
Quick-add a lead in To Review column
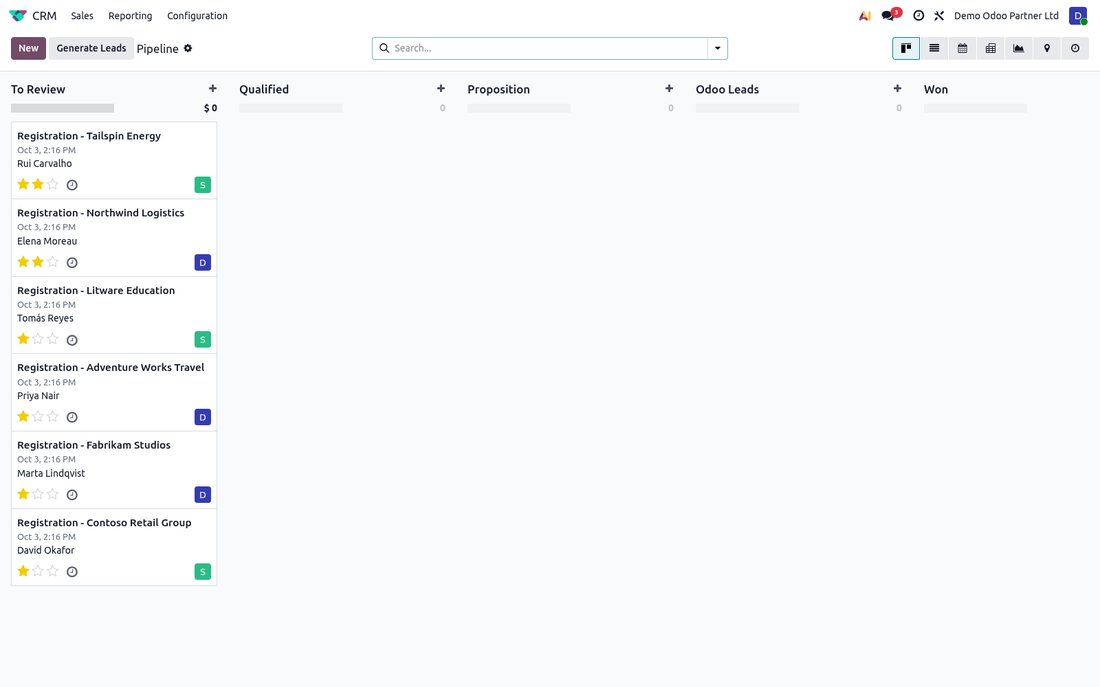[213, 88]
